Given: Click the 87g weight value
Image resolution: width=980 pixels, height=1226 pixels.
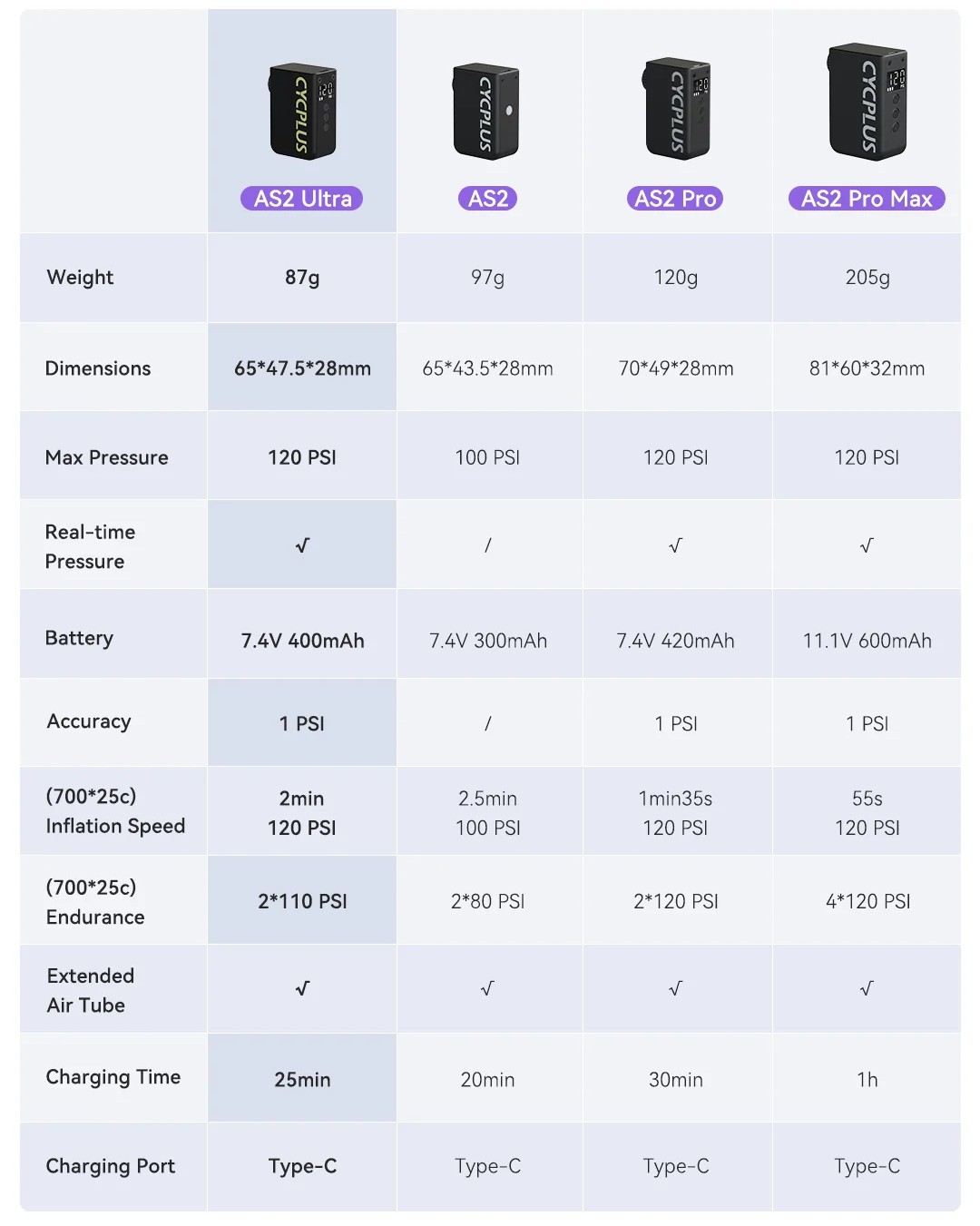Looking at the screenshot, I should click(x=302, y=278).
